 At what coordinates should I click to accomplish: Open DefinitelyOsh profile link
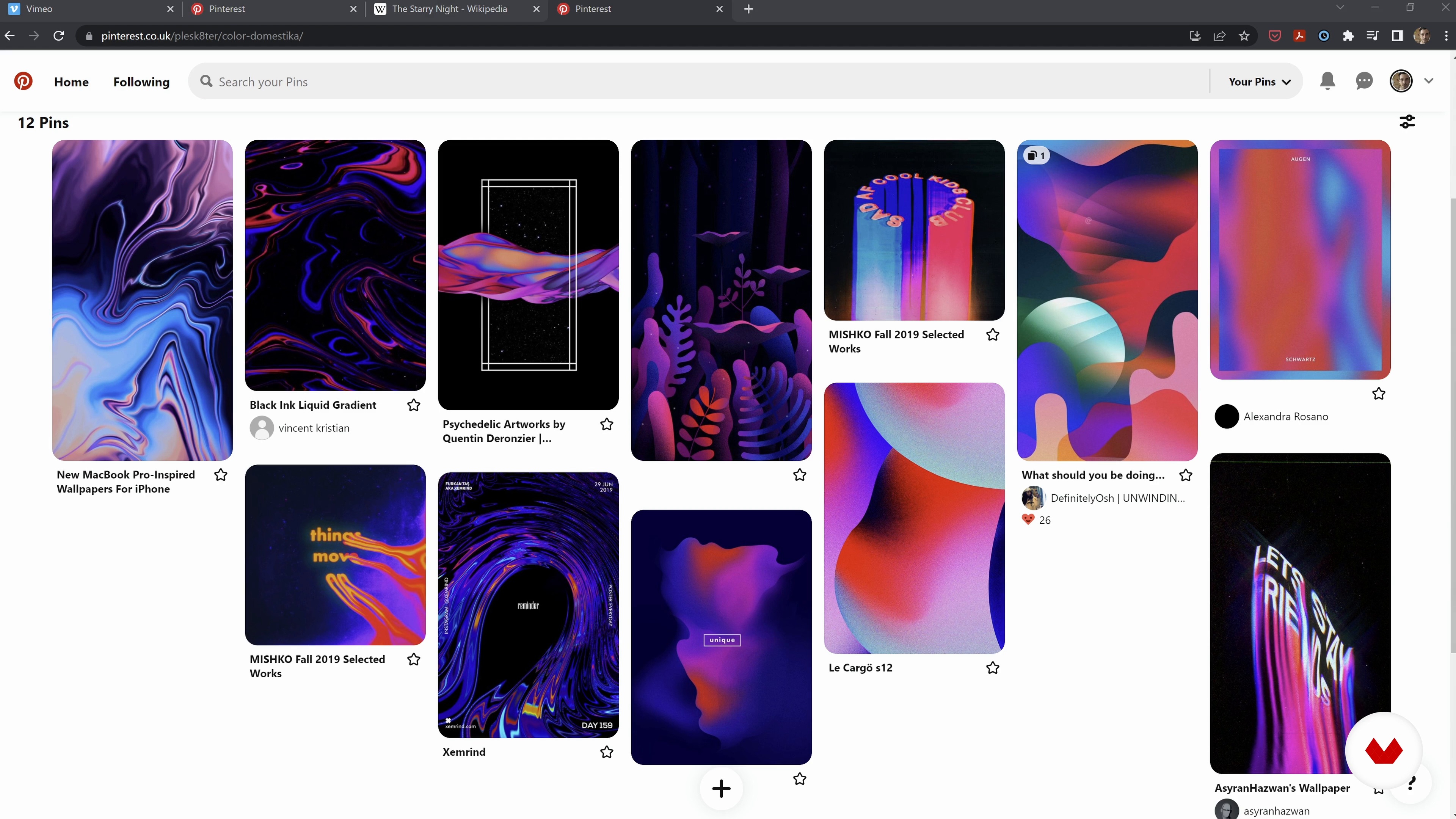(x=1117, y=498)
